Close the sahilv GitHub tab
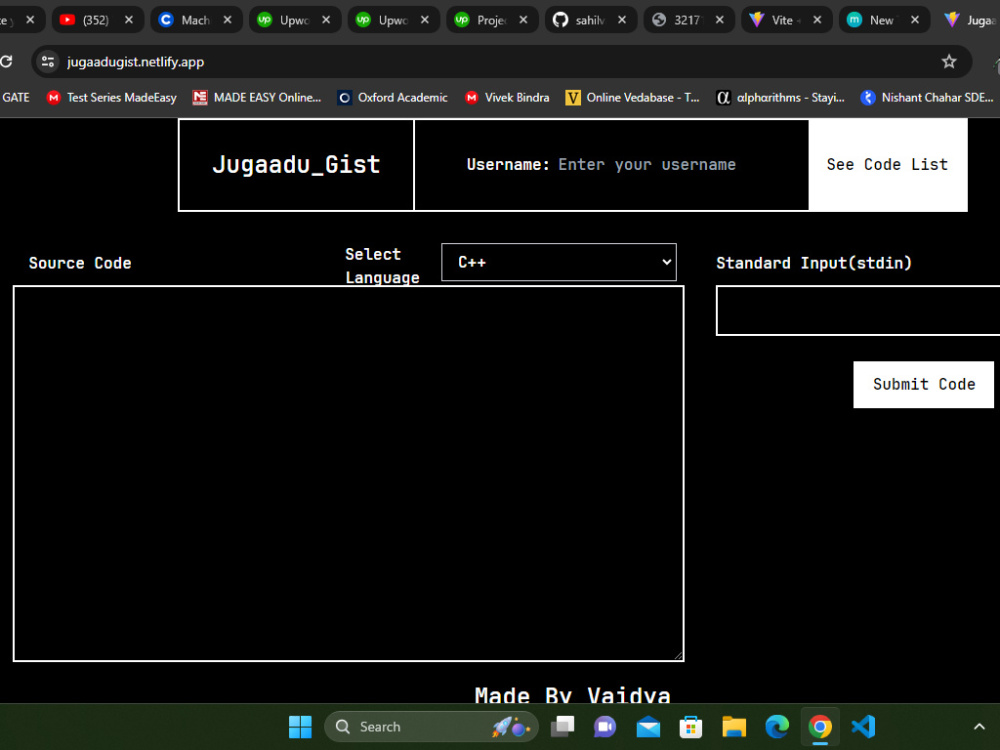 point(622,20)
